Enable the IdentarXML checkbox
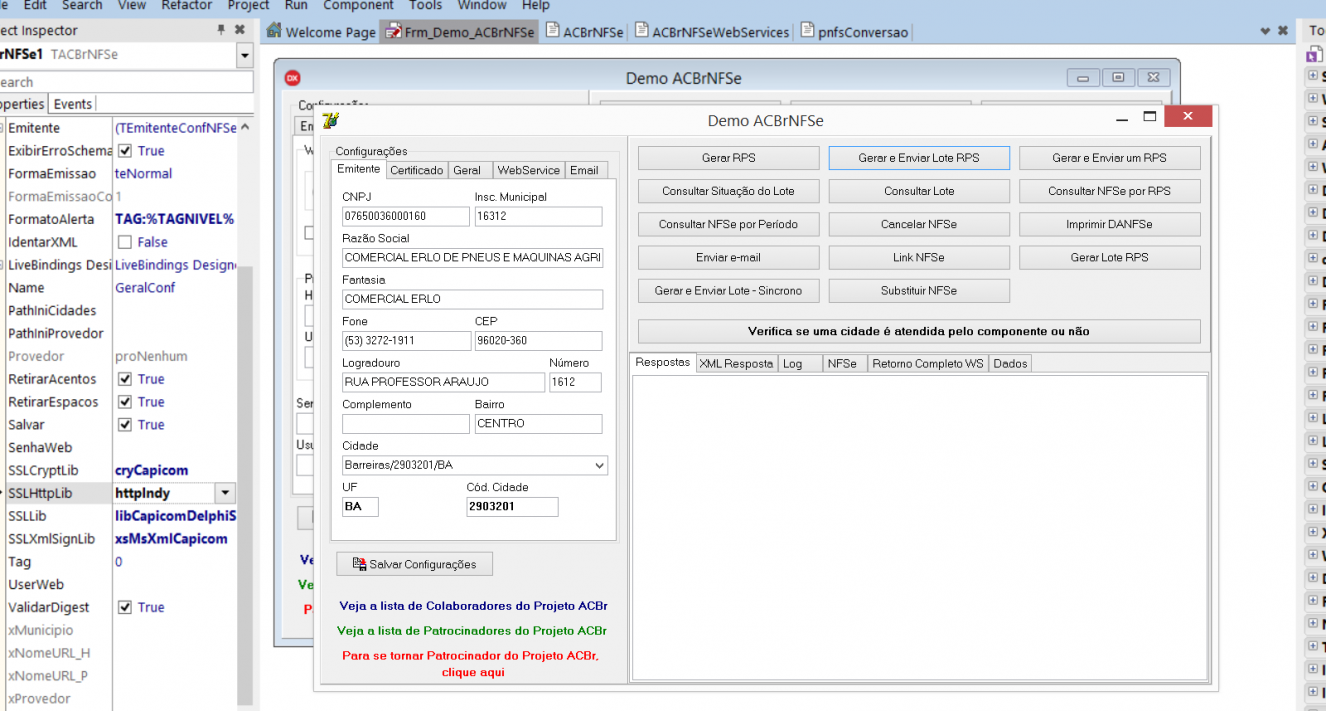Image resolution: width=1326 pixels, height=711 pixels. point(125,242)
